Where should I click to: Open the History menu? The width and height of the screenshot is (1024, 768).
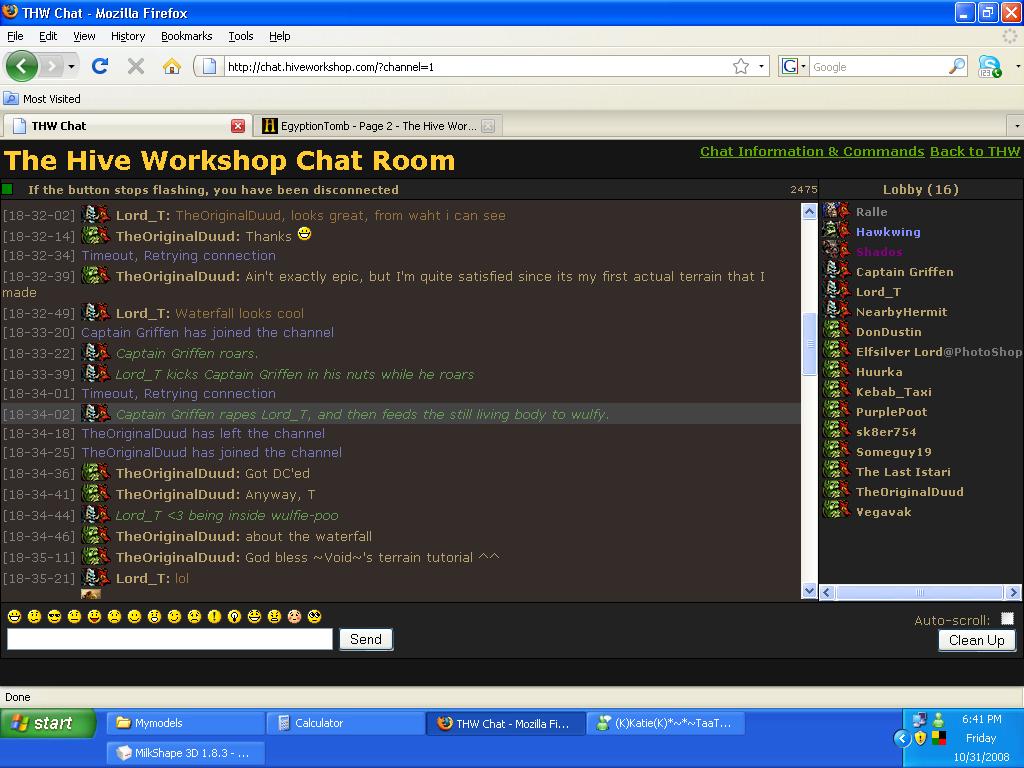coord(128,36)
